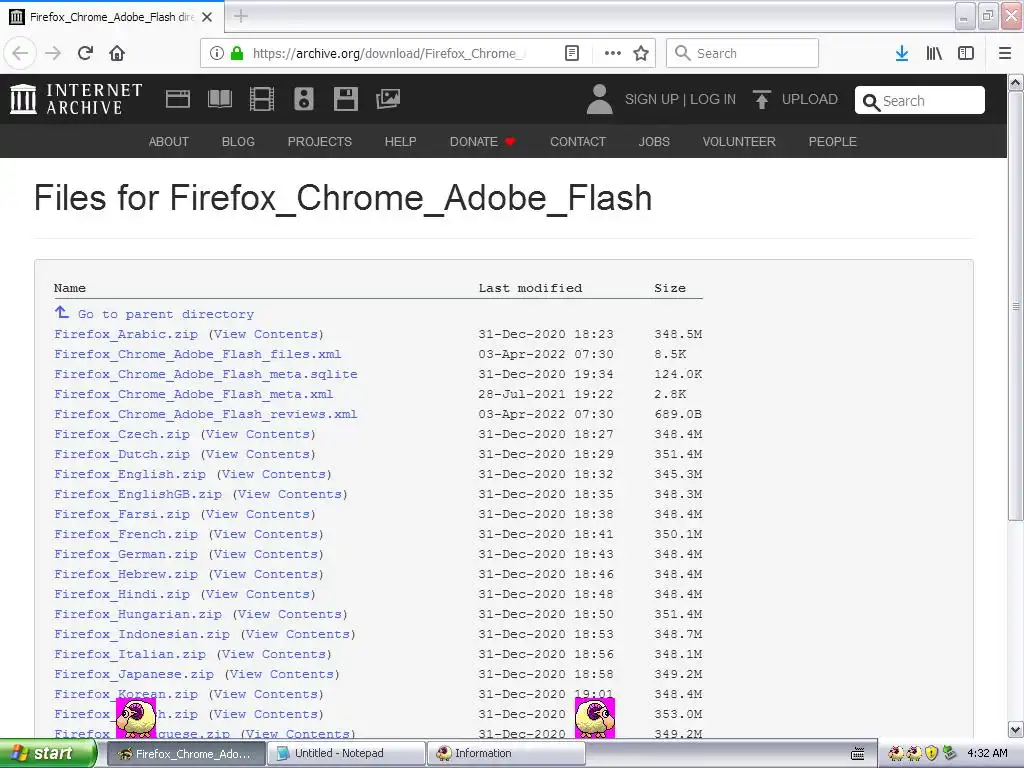Download Firefox_English.zip

pos(130,474)
